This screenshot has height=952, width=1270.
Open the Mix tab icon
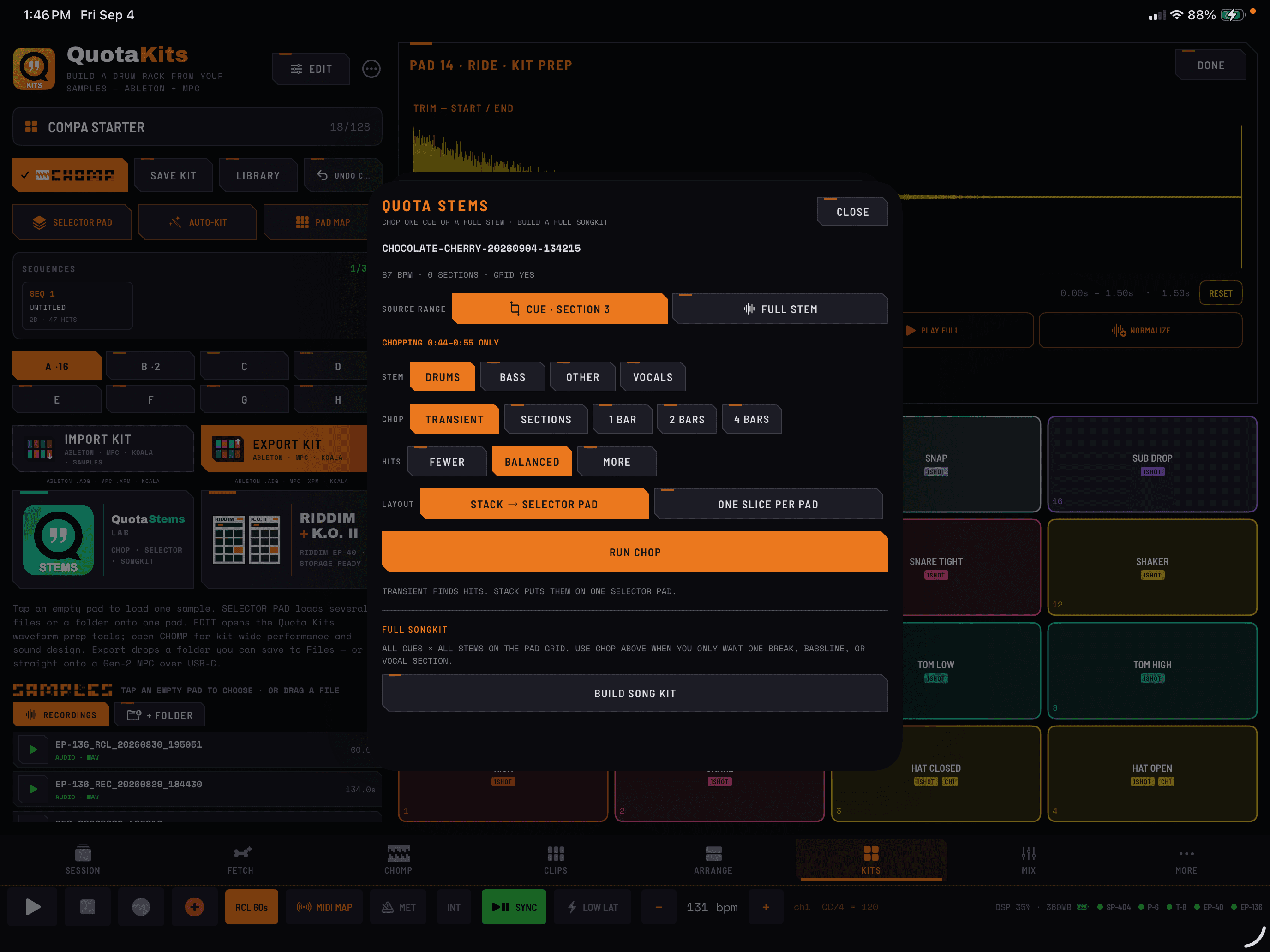[x=1028, y=853]
